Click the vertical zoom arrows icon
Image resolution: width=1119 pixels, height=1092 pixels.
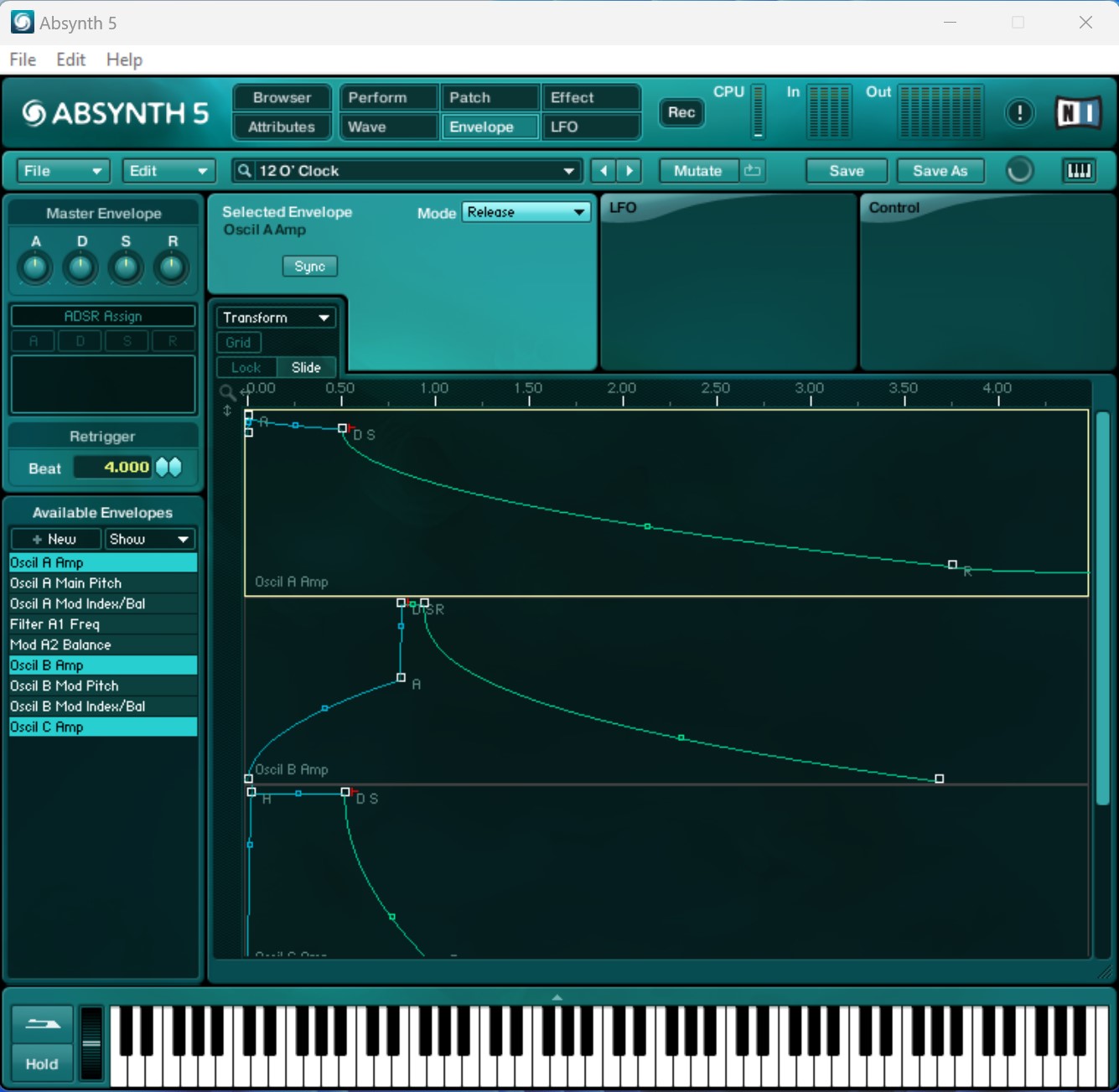[226, 411]
